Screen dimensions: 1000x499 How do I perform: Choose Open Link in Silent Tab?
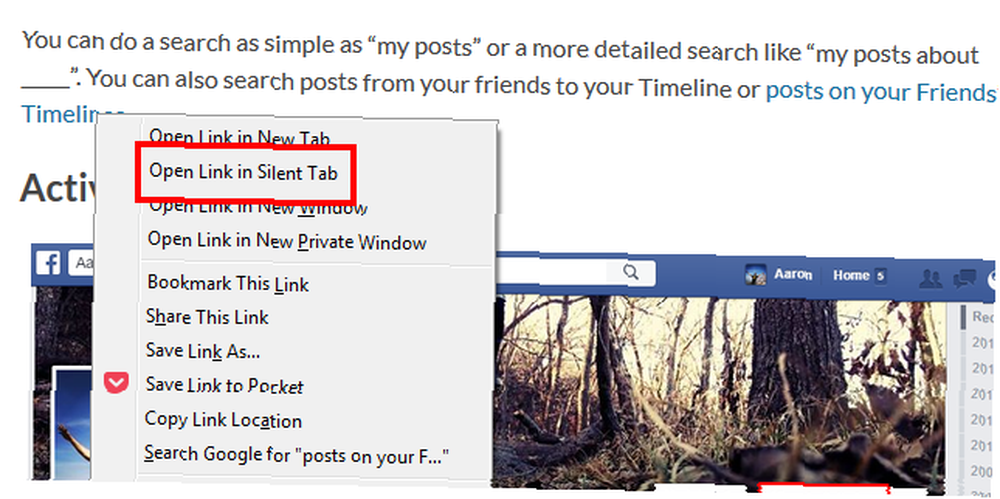(243, 172)
